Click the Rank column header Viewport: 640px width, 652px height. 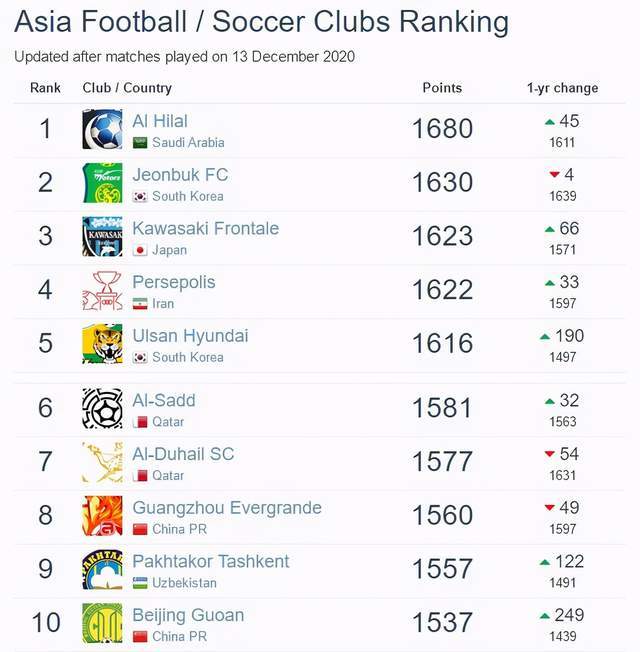point(45,88)
